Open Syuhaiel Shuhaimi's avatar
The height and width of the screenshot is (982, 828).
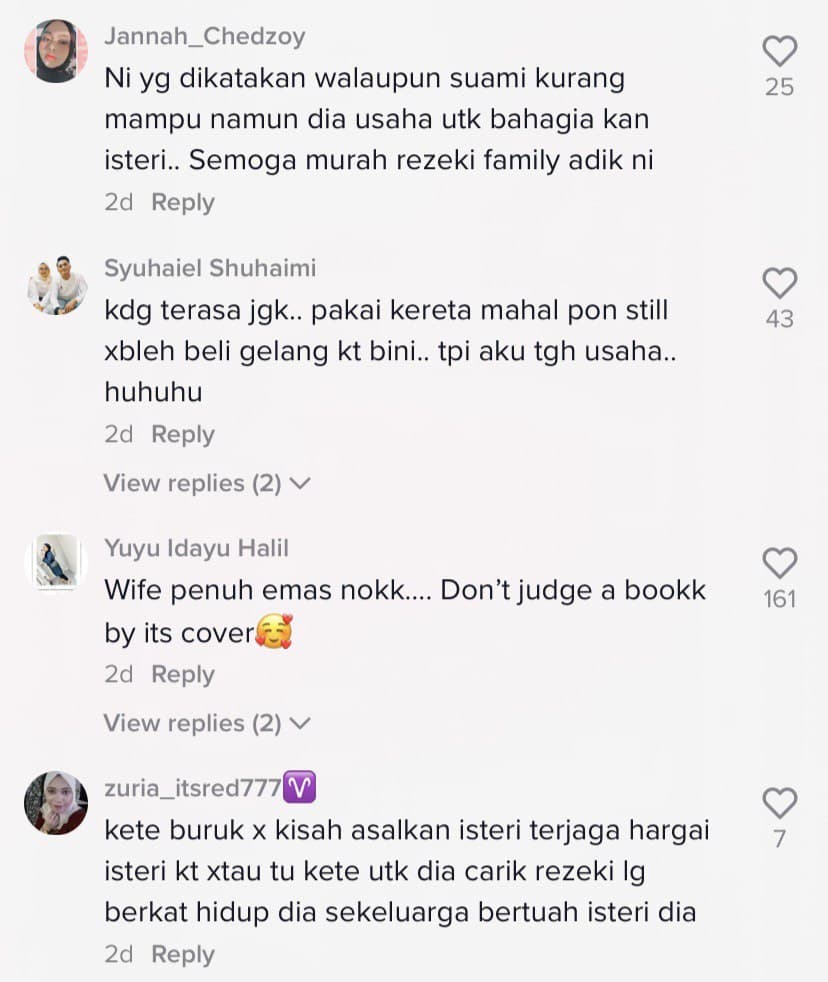tap(56, 286)
